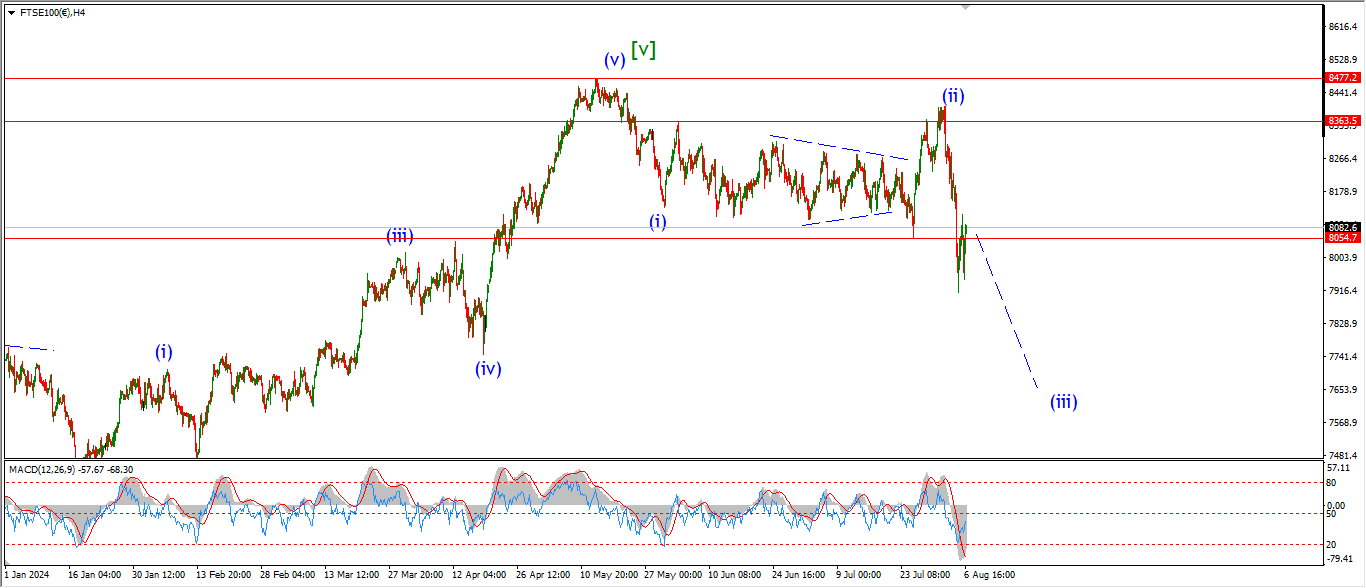Select lower dashed triangle trendline

point(845,218)
